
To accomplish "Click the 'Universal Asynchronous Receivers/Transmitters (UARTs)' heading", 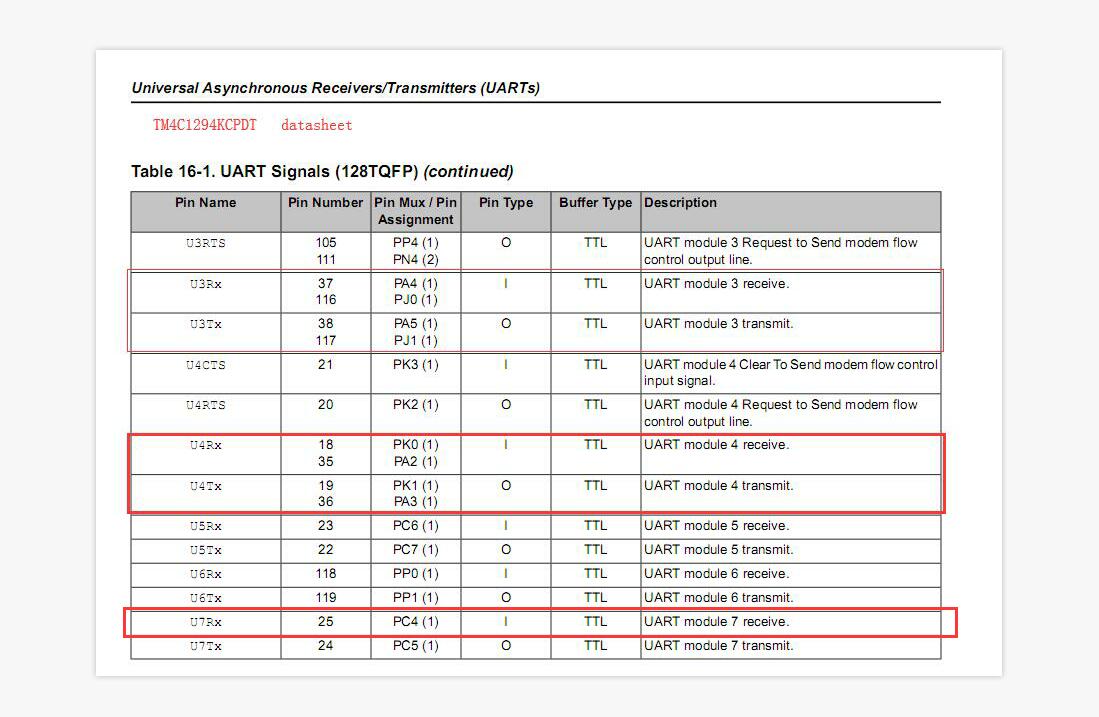I will [x=336, y=88].
